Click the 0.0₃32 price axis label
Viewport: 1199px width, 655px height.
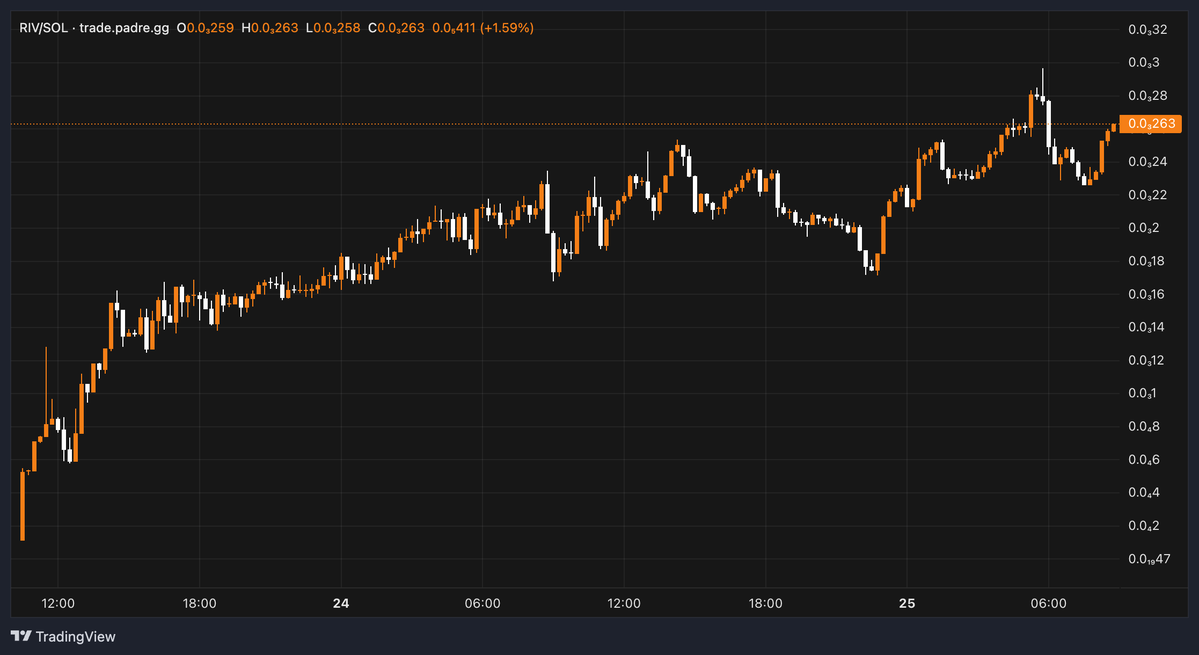tap(1148, 30)
